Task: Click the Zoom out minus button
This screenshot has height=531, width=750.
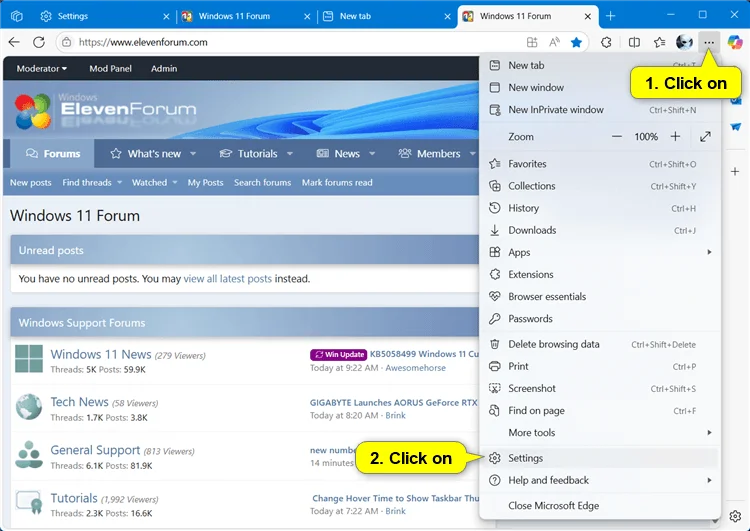Action: (x=617, y=137)
